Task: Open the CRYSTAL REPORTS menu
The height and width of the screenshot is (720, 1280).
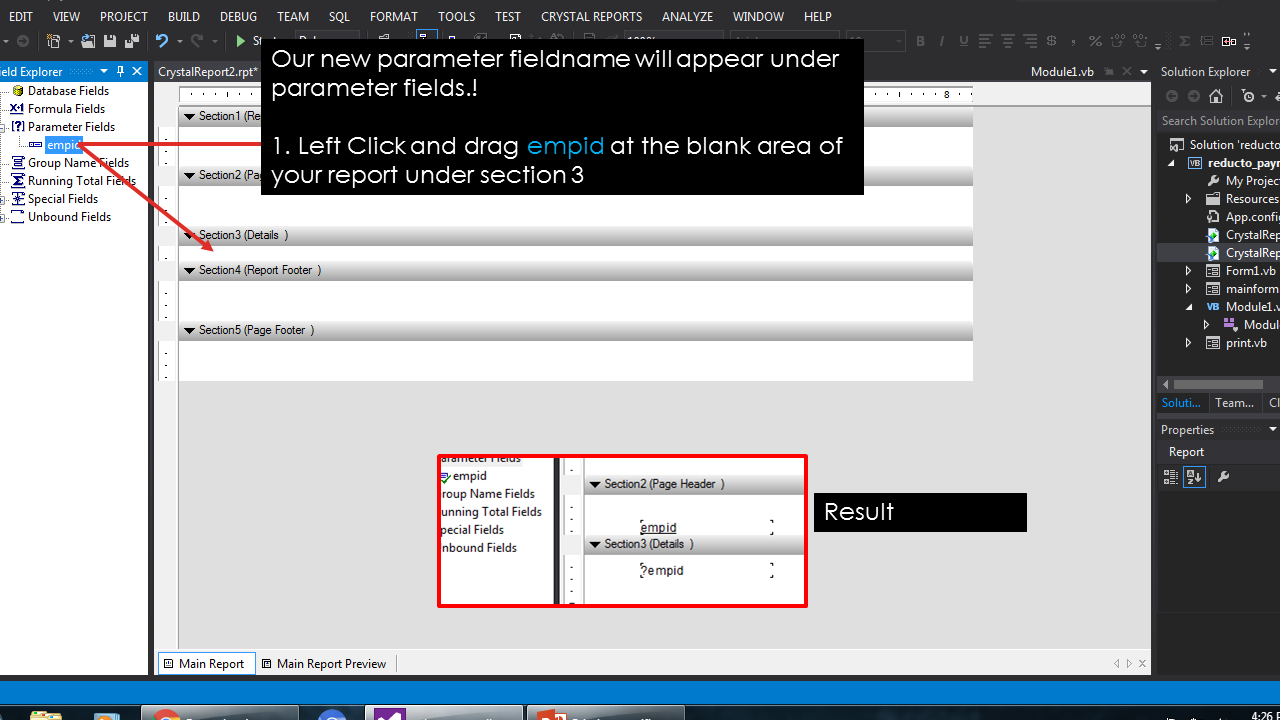Action: click(591, 16)
